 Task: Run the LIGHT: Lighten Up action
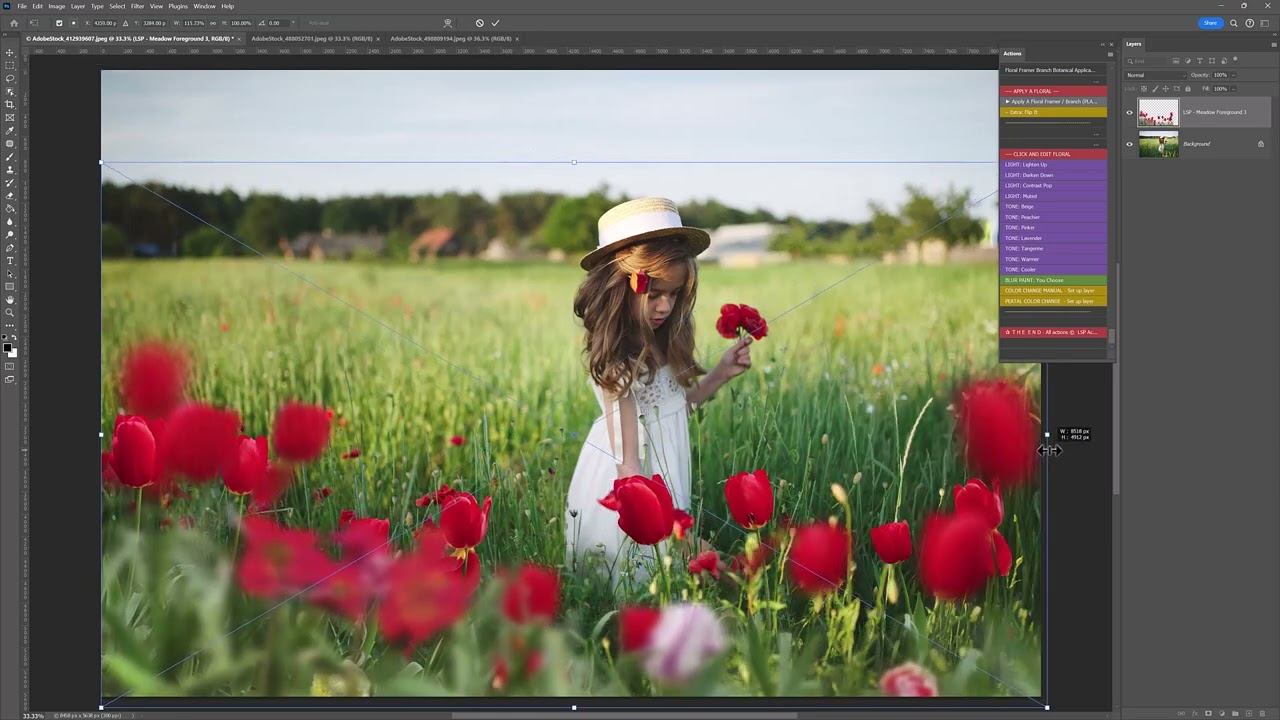pos(1026,165)
